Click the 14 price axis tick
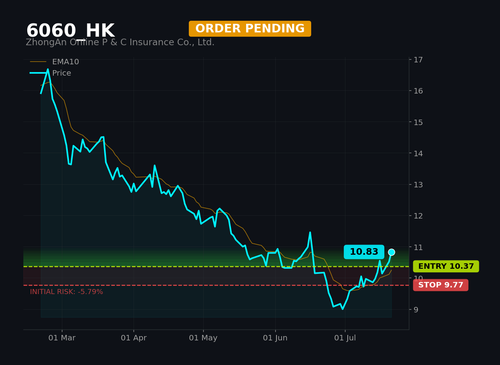 (x=418, y=153)
